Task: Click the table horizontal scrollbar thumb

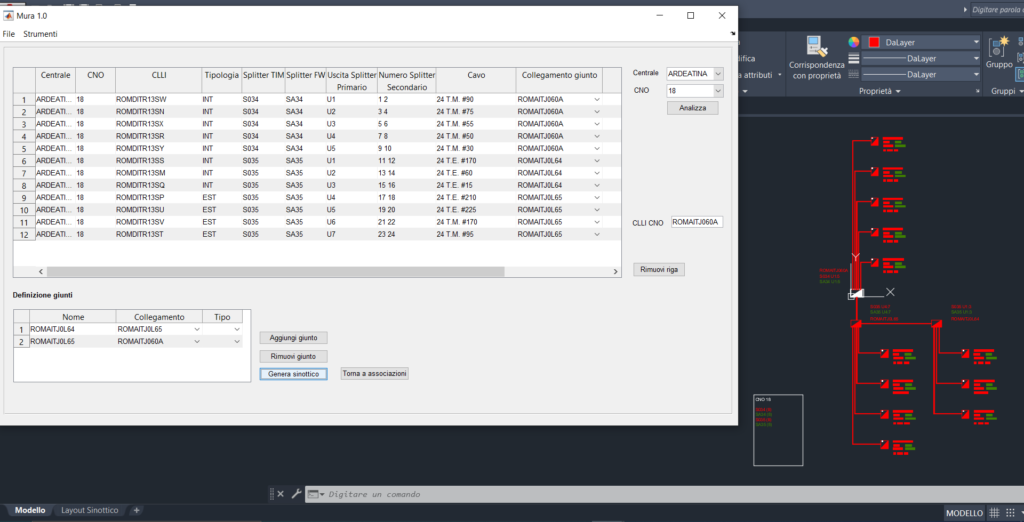Action: pos(276,271)
